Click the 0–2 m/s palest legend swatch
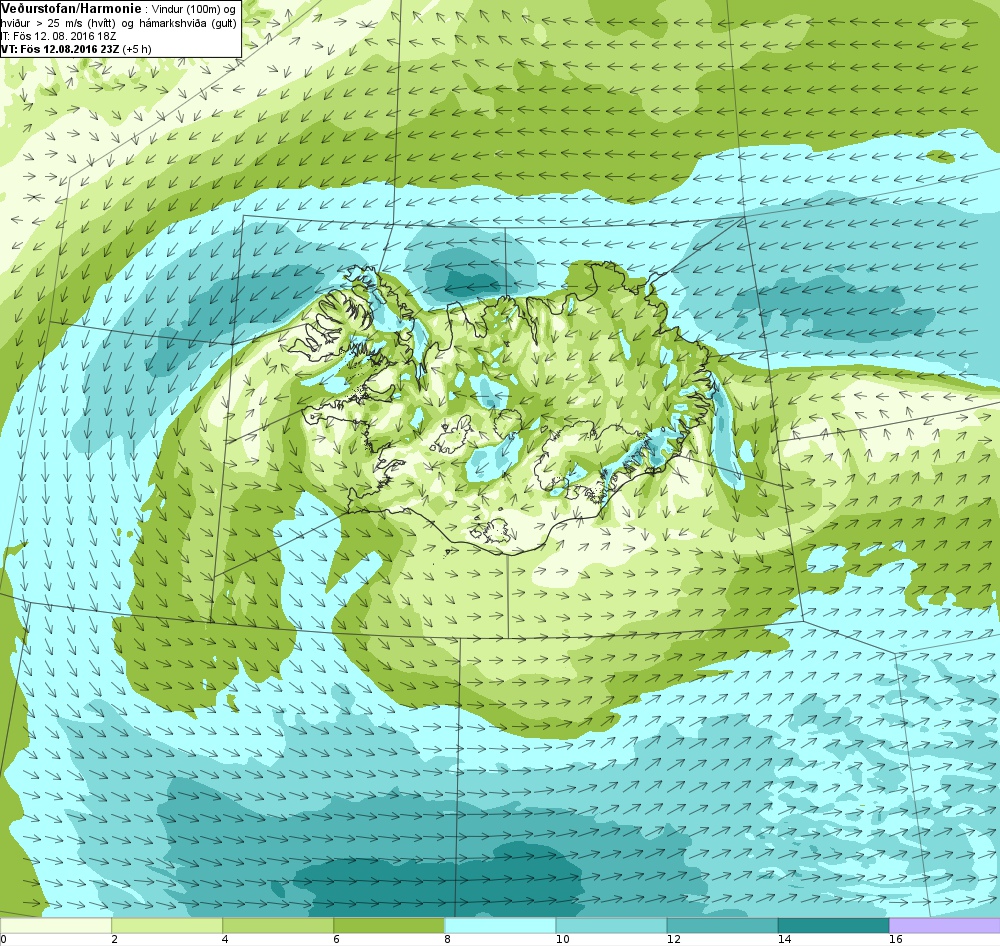This screenshot has width=1000, height=946. [55, 925]
